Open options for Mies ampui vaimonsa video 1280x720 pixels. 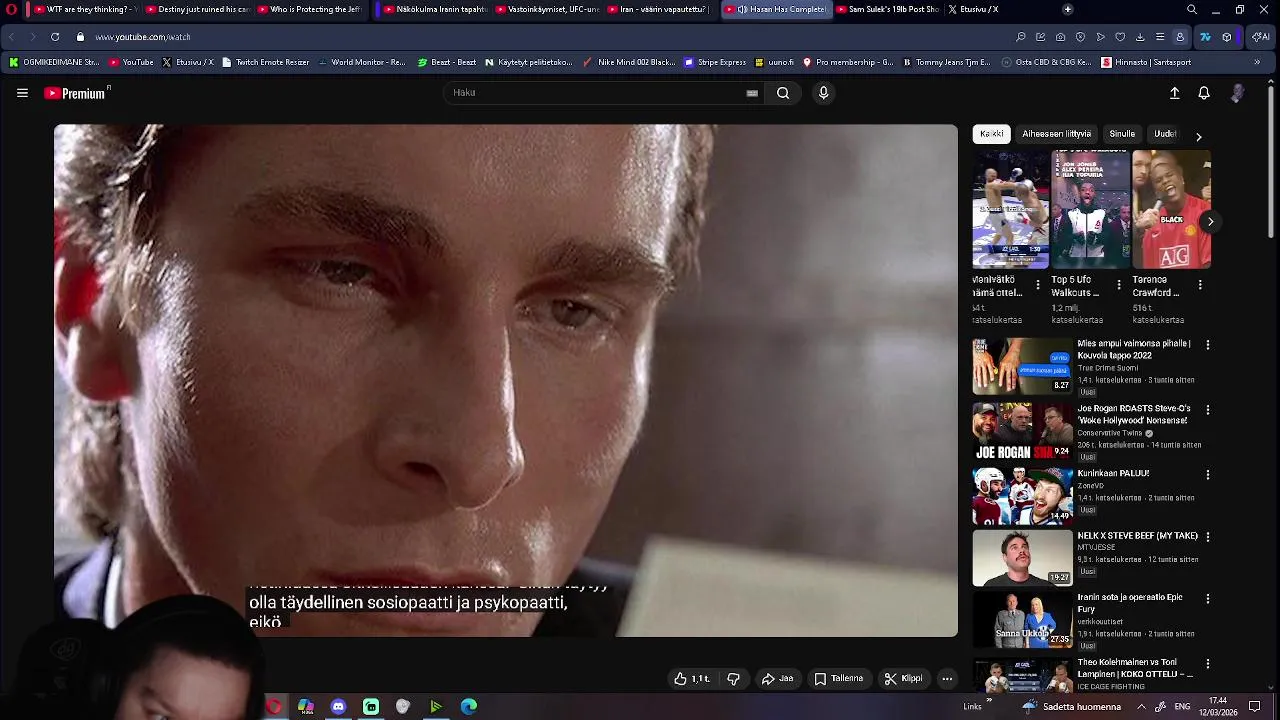point(1207,345)
